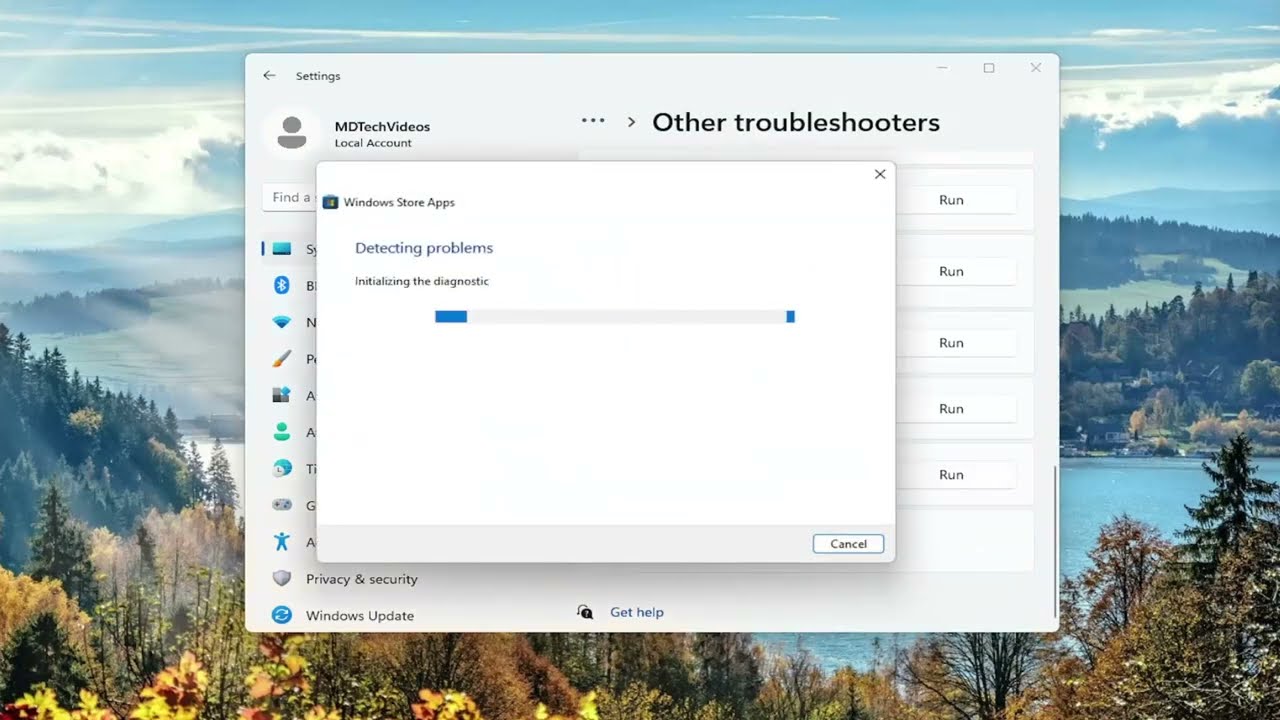Click the Get help link
Screen dimensions: 1280x720
pyautogui.click(x=637, y=612)
